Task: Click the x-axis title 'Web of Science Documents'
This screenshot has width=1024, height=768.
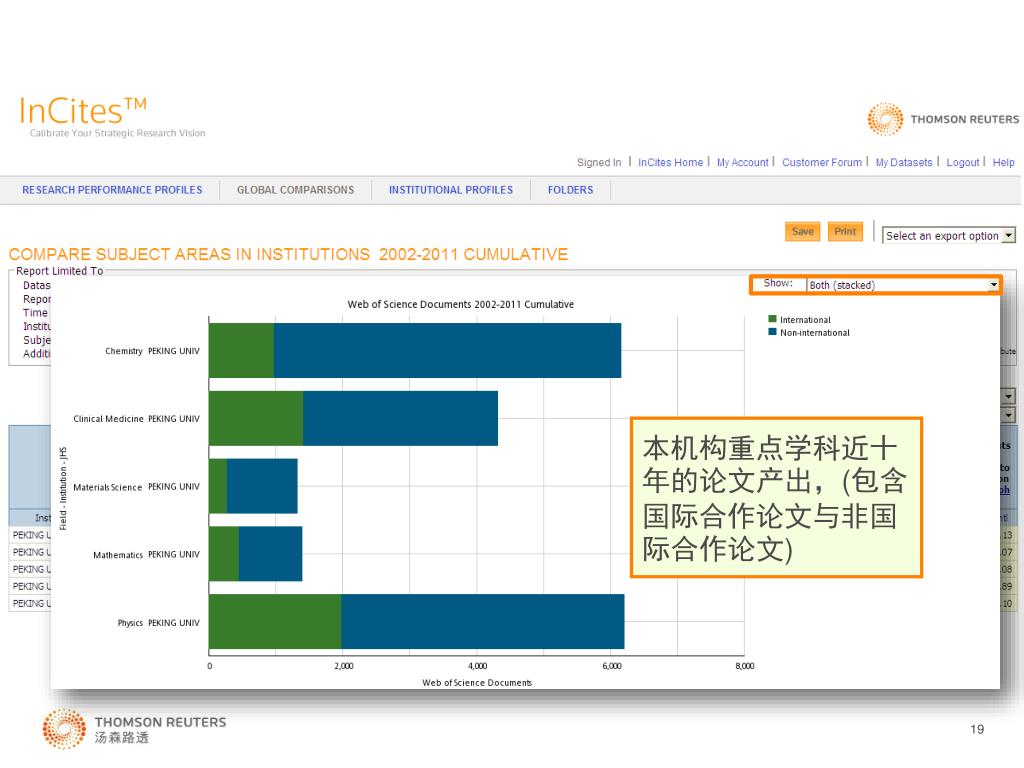Action: (477, 682)
